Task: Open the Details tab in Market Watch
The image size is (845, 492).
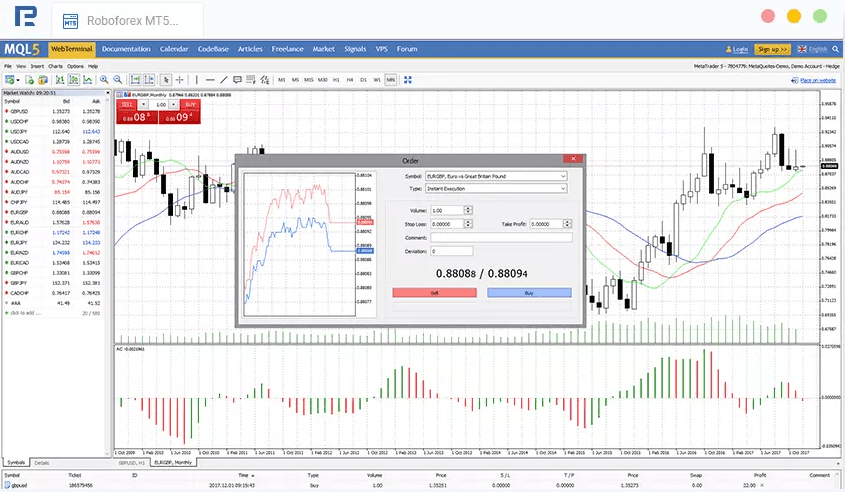Action: [x=41, y=463]
